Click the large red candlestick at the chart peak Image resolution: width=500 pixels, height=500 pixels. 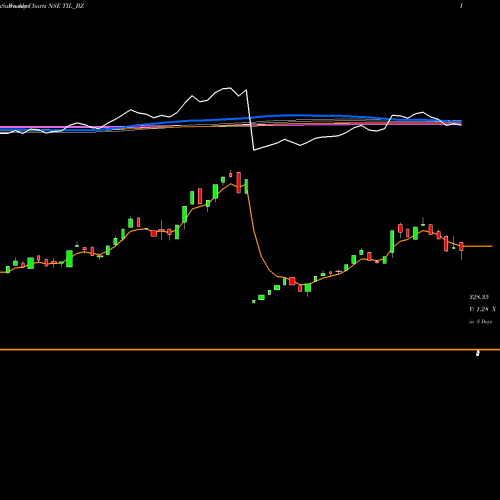pyautogui.click(x=239, y=183)
